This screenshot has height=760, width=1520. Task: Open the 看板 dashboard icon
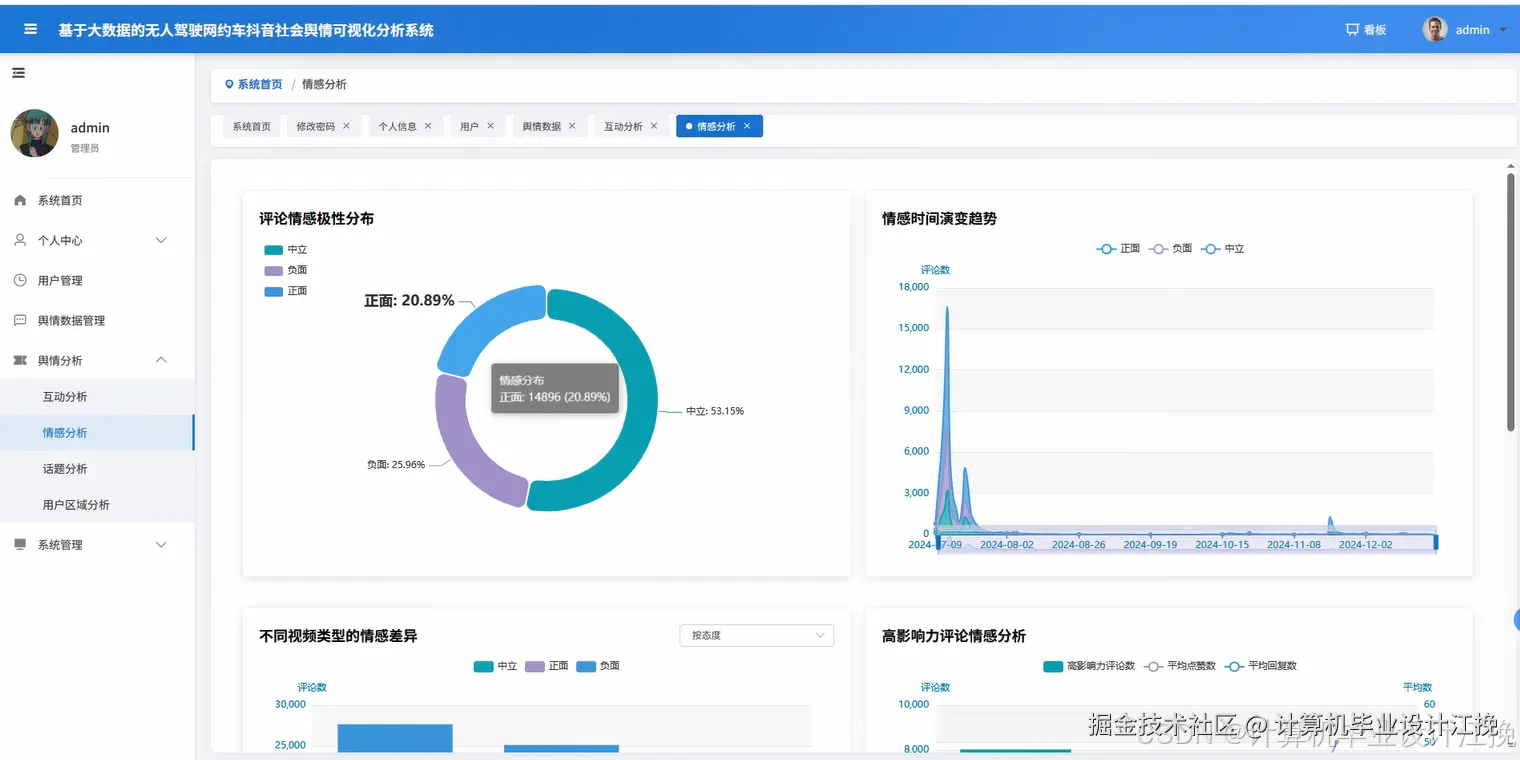click(1352, 30)
